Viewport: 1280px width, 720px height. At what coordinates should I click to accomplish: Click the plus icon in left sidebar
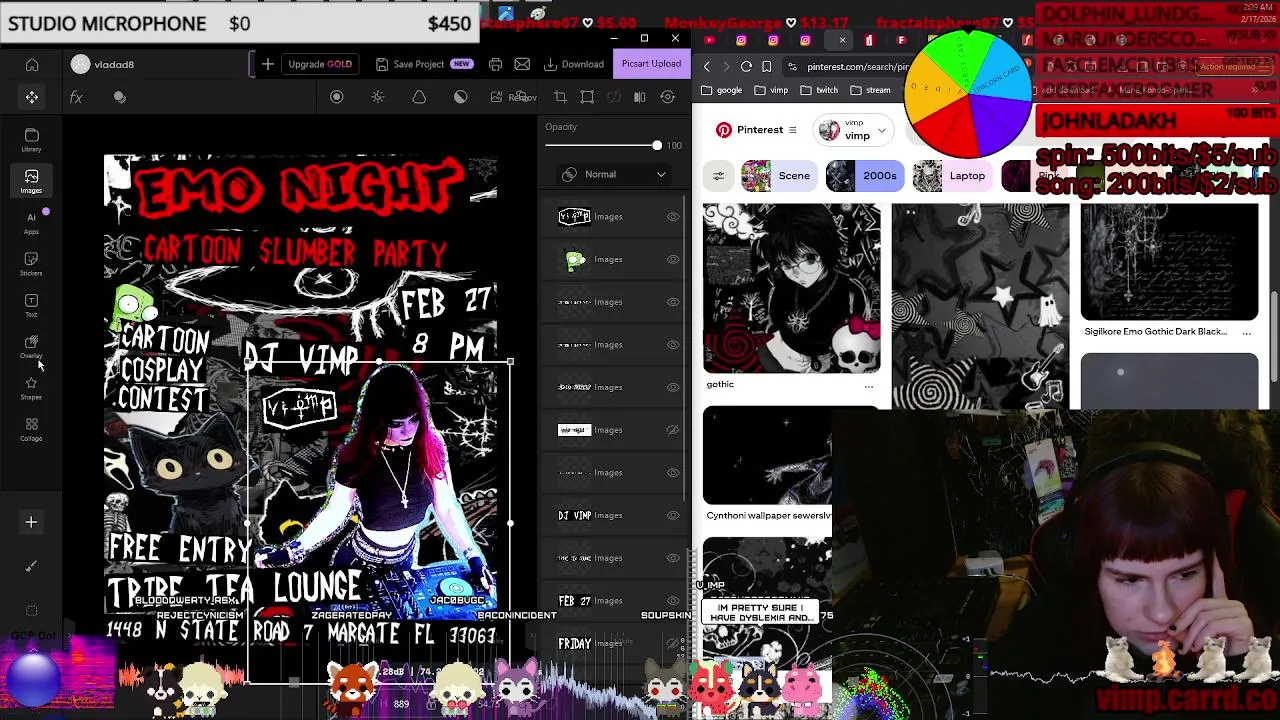click(x=31, y=522)
